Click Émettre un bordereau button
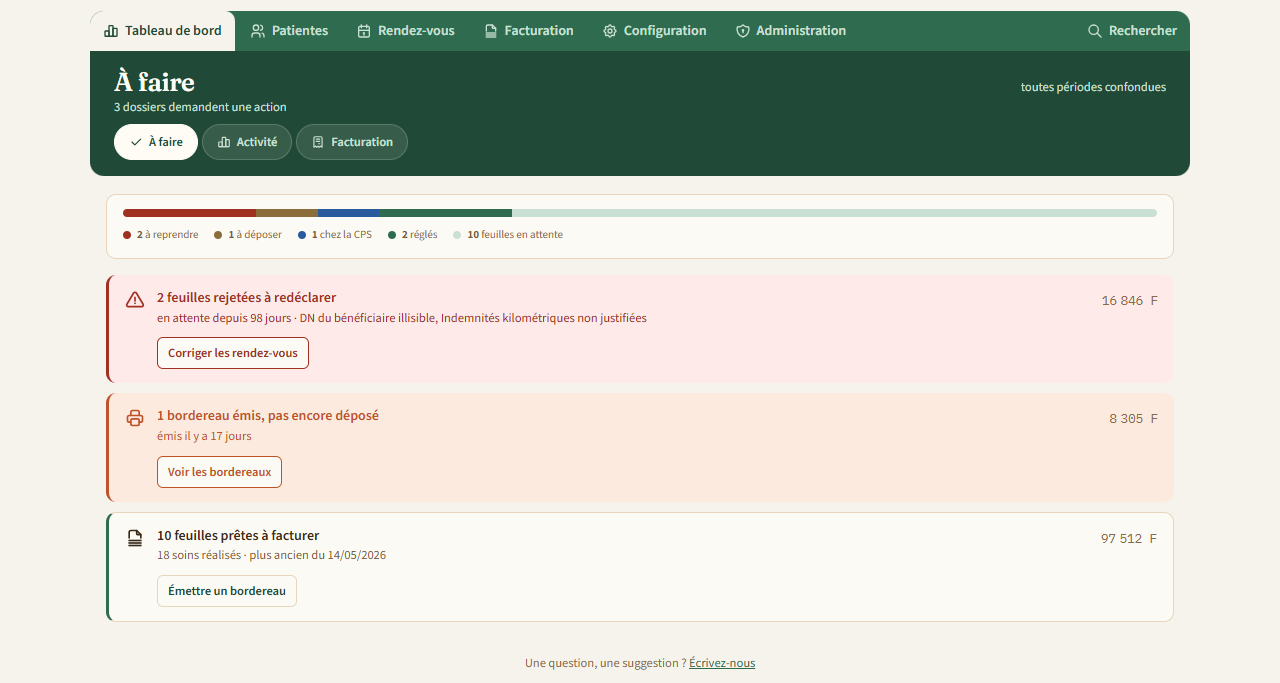 click(x=227, y=591)
